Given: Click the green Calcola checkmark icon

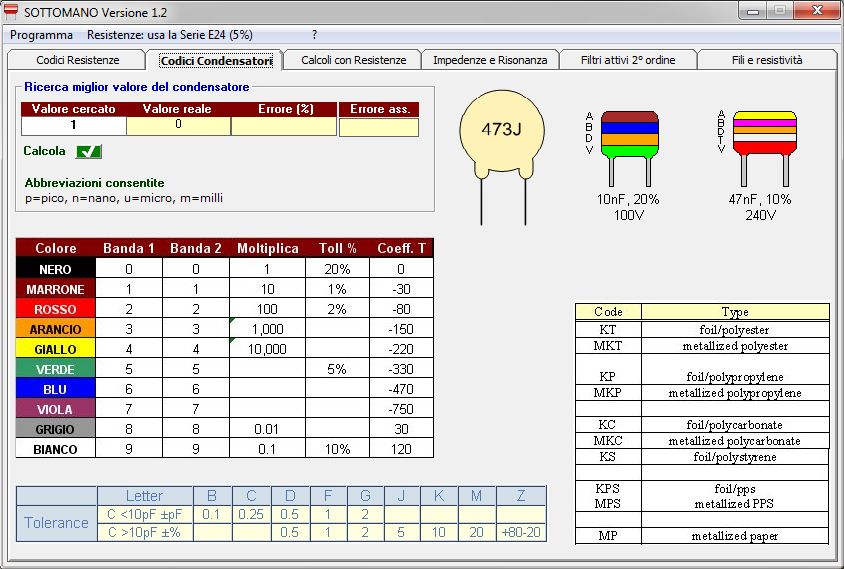Looking at the screenshot, I should (x=89, y=151).
